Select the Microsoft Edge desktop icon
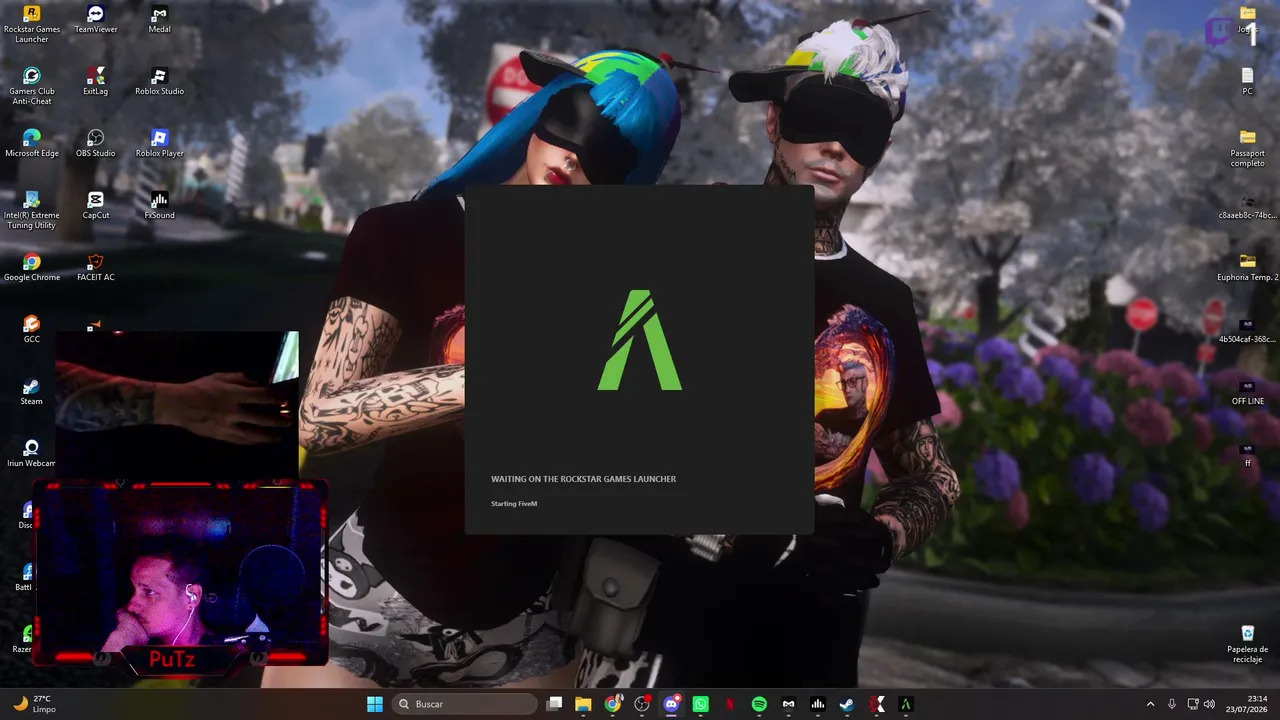Viewport: 1280px width, 720px height. pyautogui.click(x=32, y=143)
